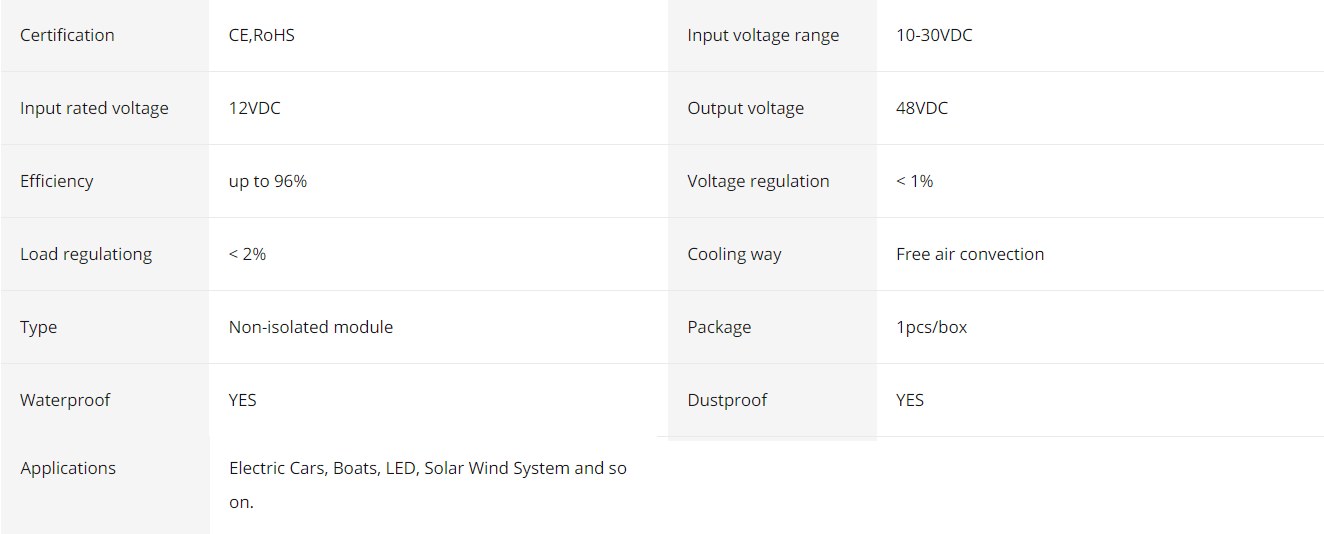Select the Free air convection value
This screenshot has width=1324, height=534.
tap(969, 254)
